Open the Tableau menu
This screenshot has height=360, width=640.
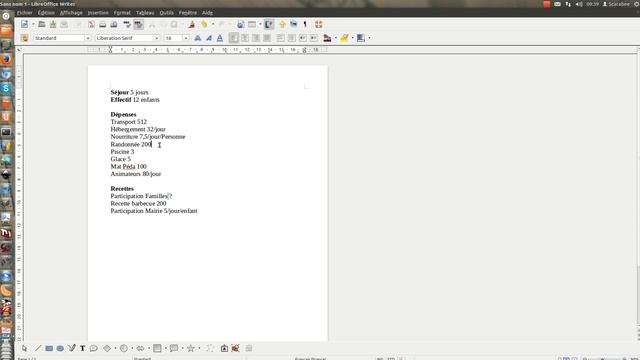click(145, 13)
